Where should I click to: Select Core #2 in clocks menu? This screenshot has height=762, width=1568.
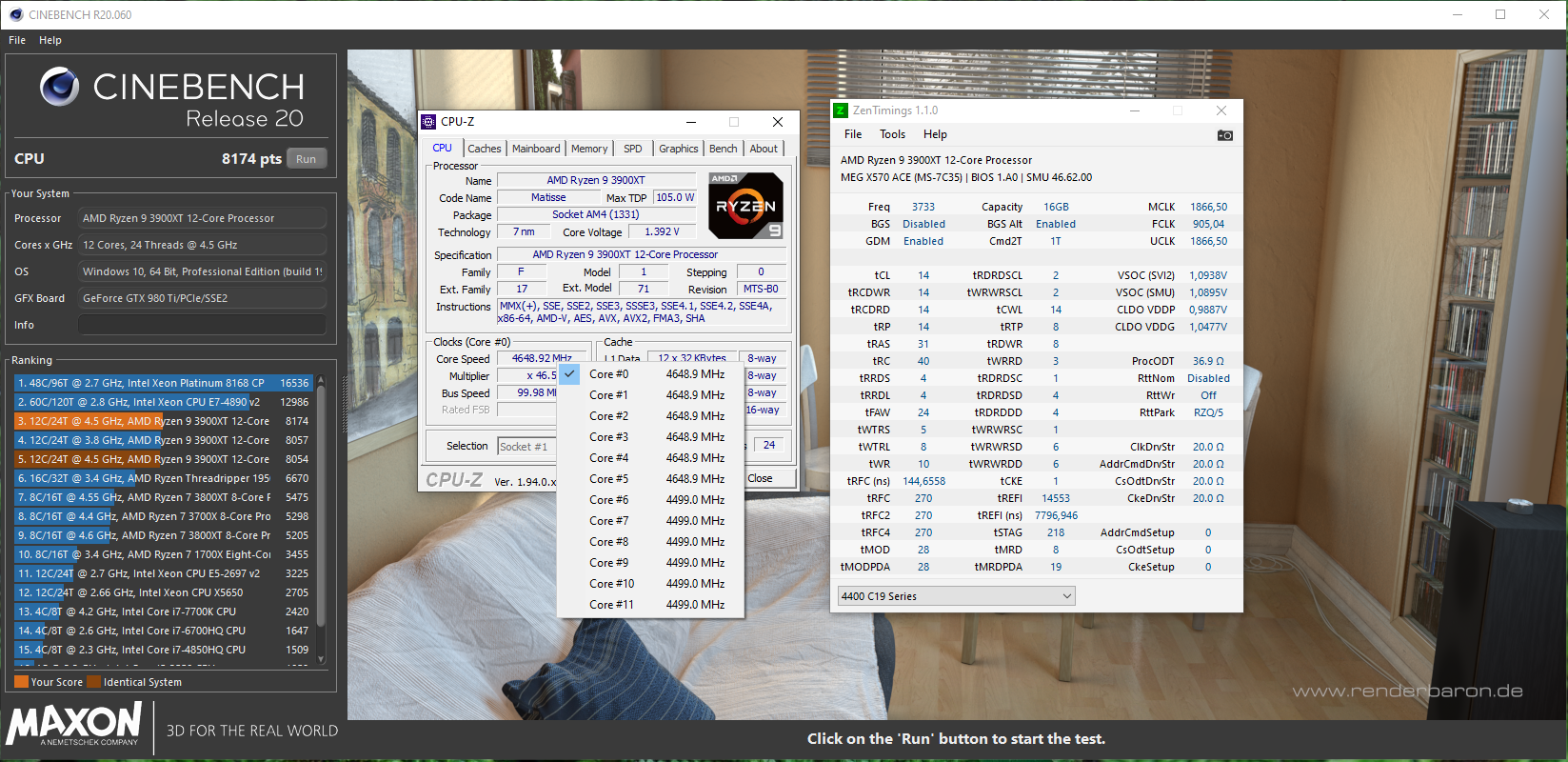[x=650, y=416]
